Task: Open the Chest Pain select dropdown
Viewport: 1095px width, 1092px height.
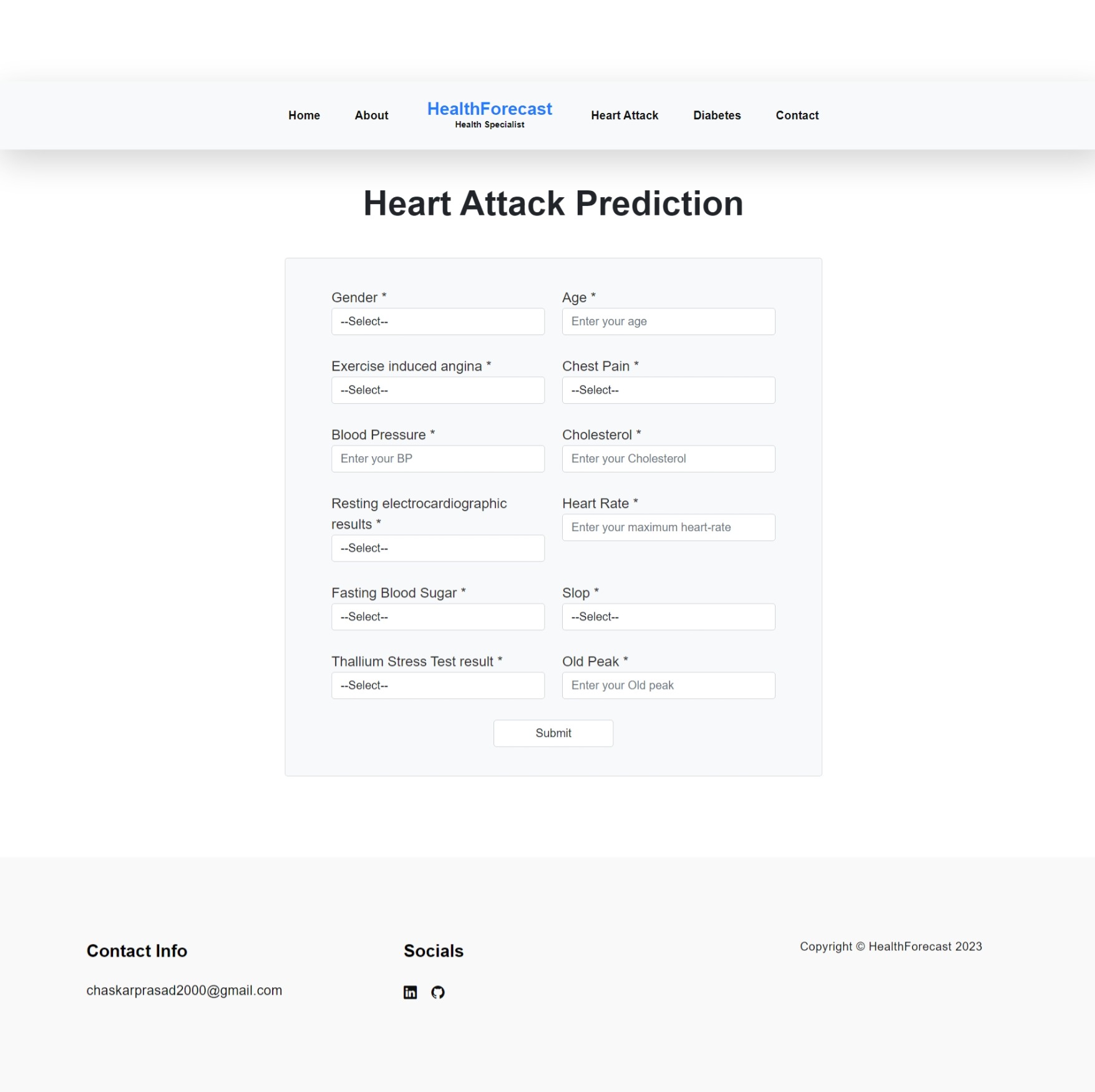Action: pyautogui.click(x=669, y=390)
